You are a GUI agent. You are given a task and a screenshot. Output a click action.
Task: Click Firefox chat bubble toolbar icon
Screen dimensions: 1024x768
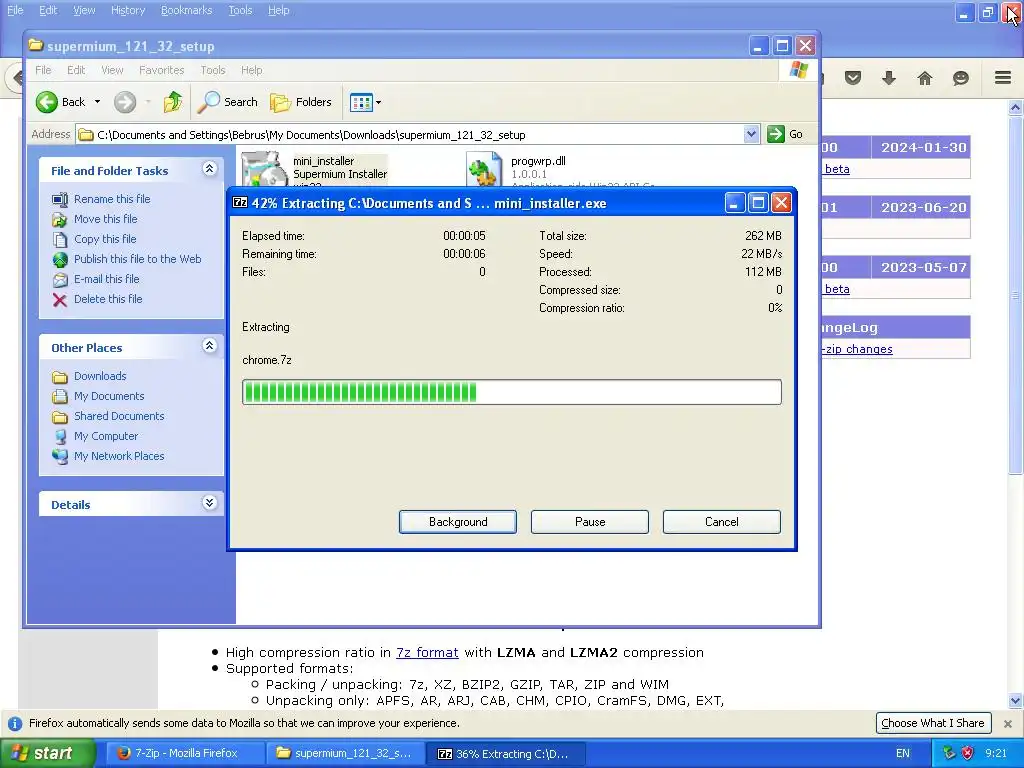tap(961, 78)
